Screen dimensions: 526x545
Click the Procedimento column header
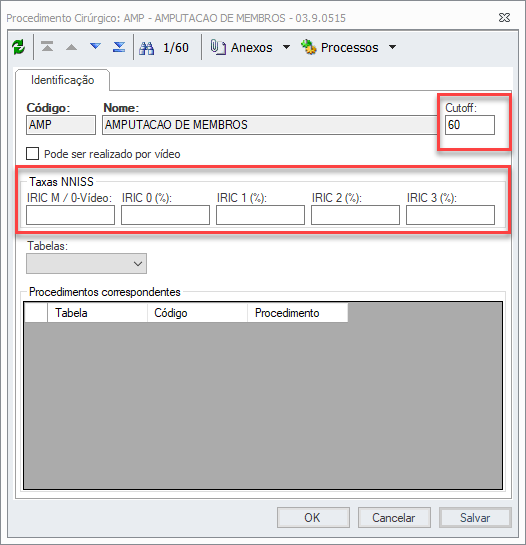click(x=298, y=313)
